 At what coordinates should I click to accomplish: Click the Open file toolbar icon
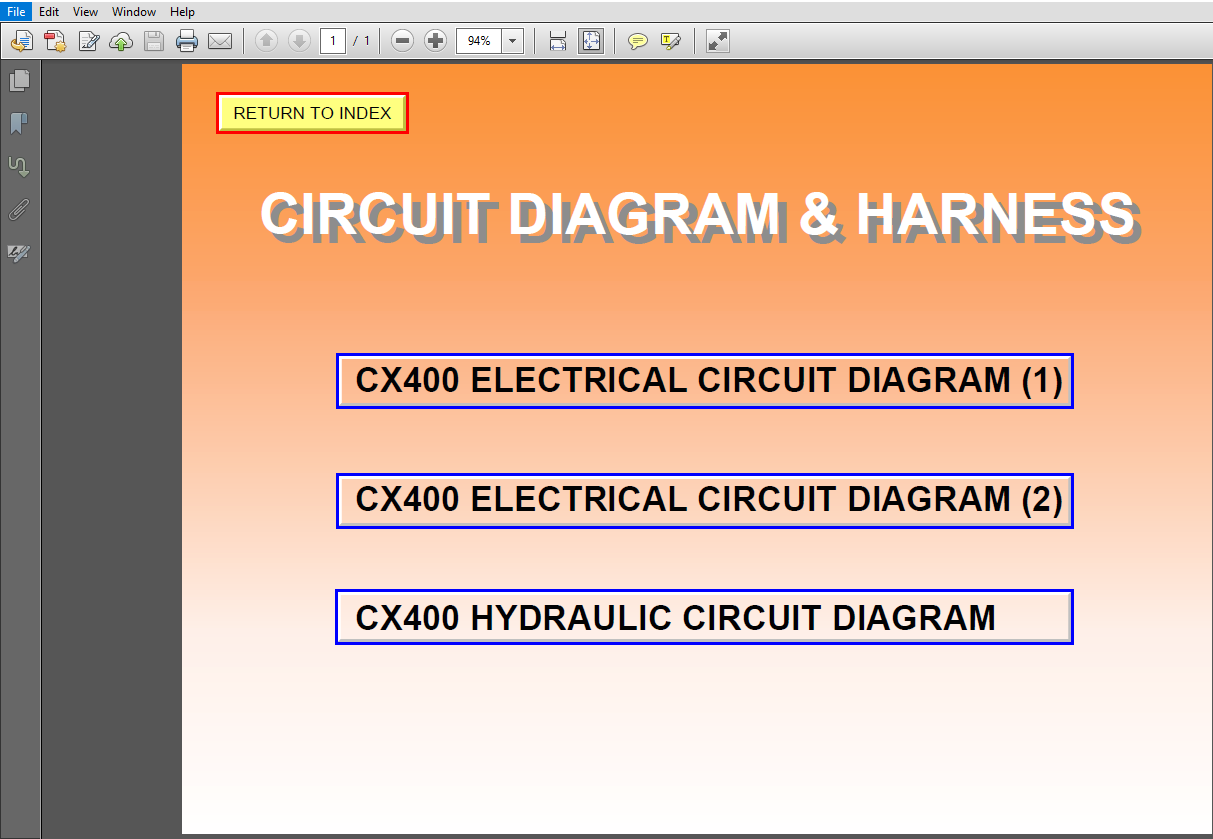tap(22, 41)
